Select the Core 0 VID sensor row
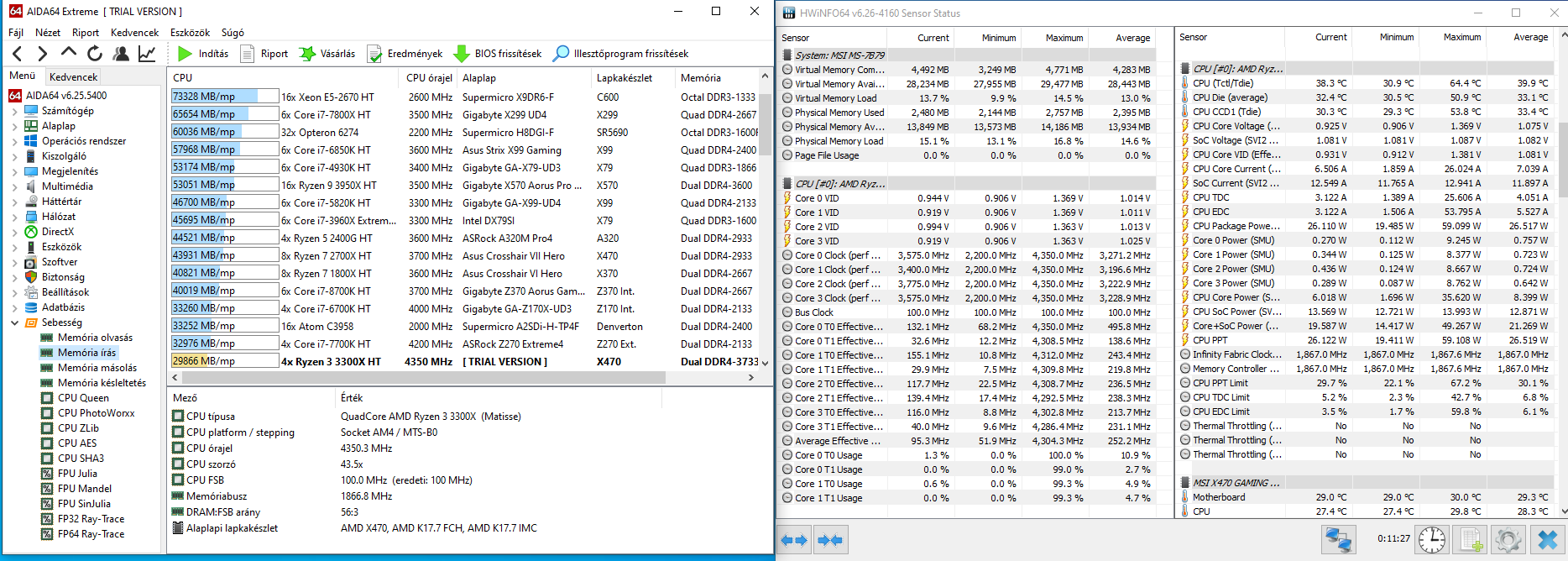Viewport: 1568px width, 561px height. (x=967, y=198)
